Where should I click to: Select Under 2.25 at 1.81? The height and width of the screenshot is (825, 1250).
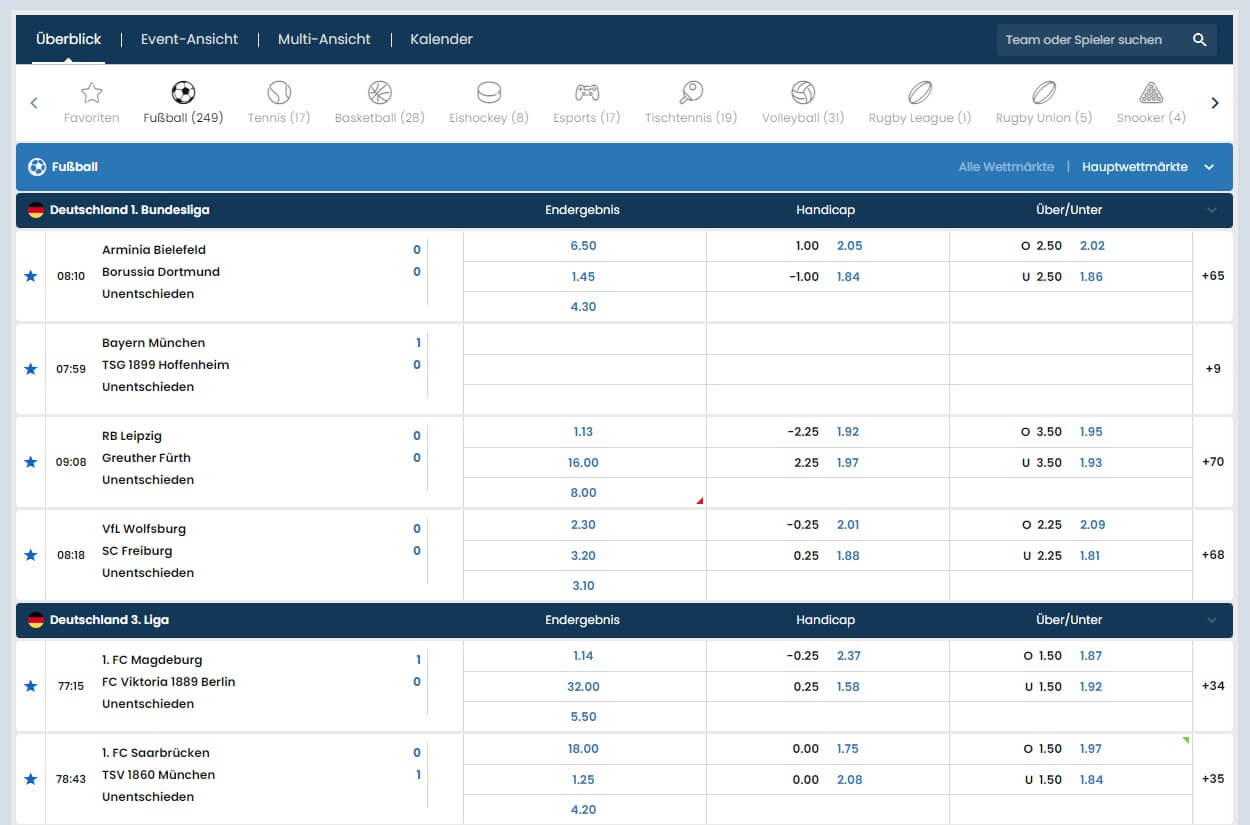1070,556
